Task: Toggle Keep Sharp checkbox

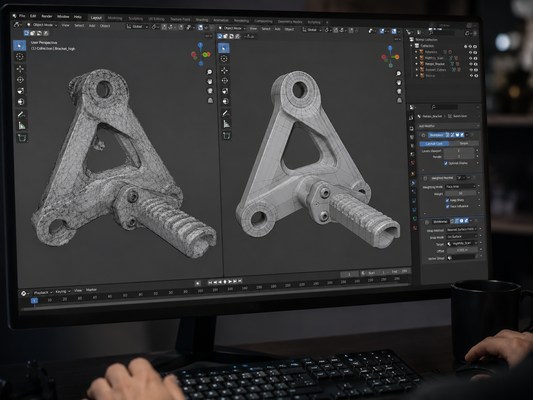Action: 447,201
